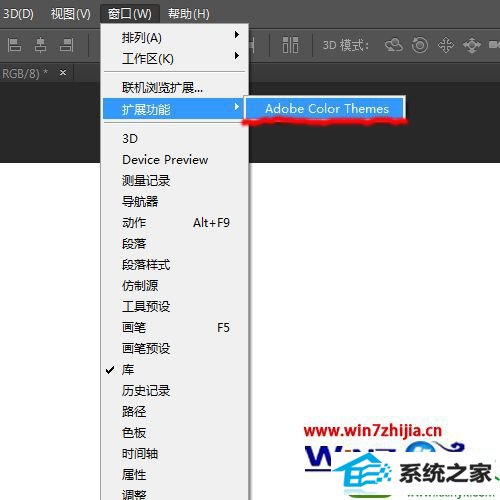Open the 工具预设 panel
The image size is (500, 500).
point(174,307)
